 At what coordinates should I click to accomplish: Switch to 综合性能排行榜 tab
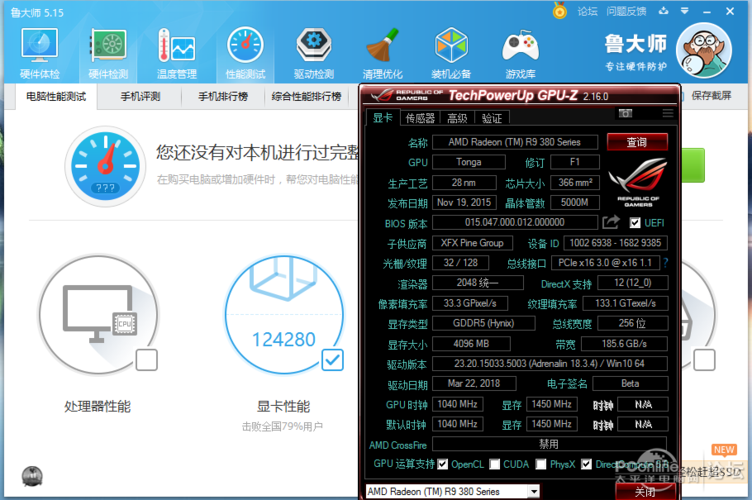coord(306,97)
